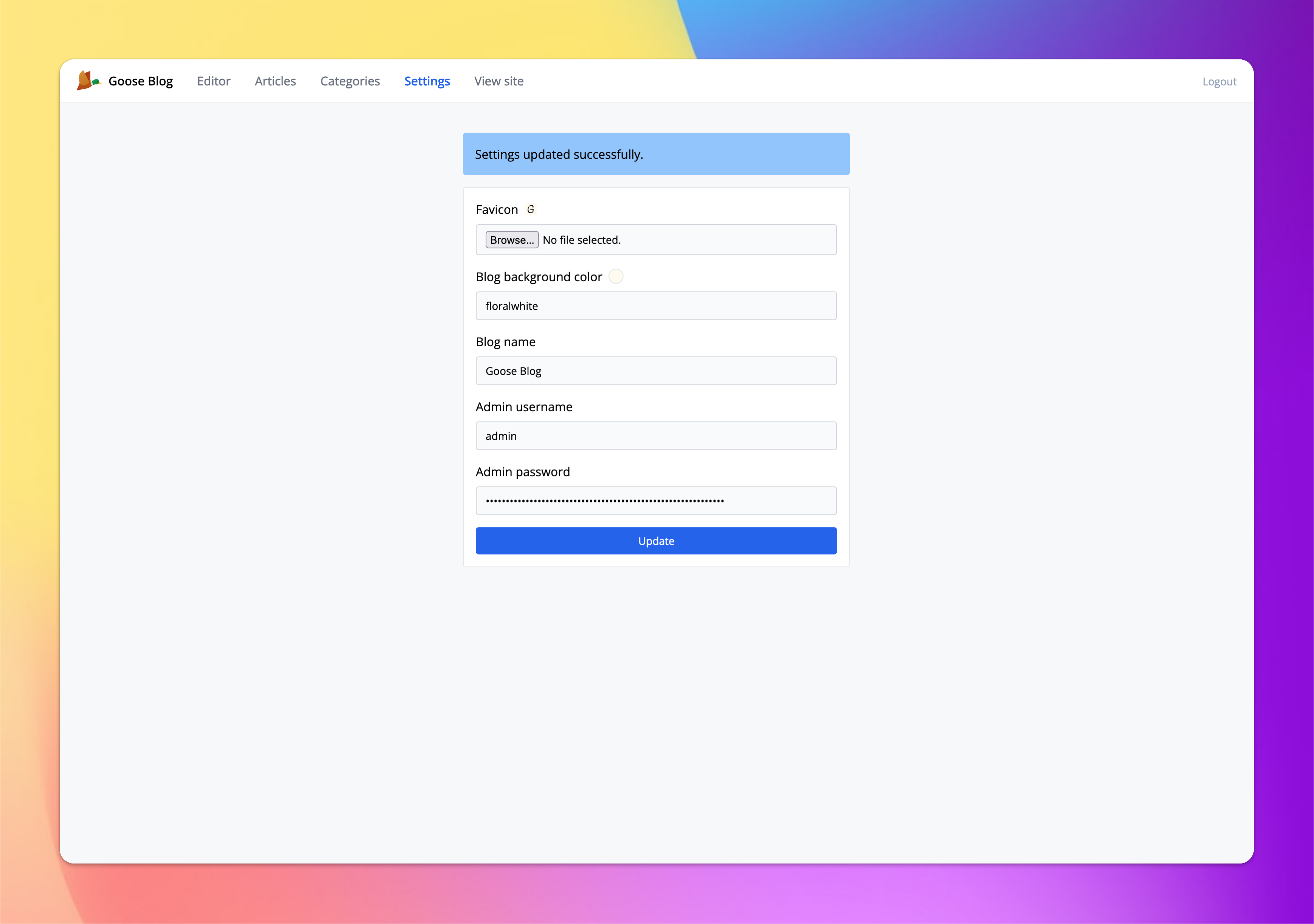
Task: Click the 'Admin password' label
Action: click(x=522, y=472)
